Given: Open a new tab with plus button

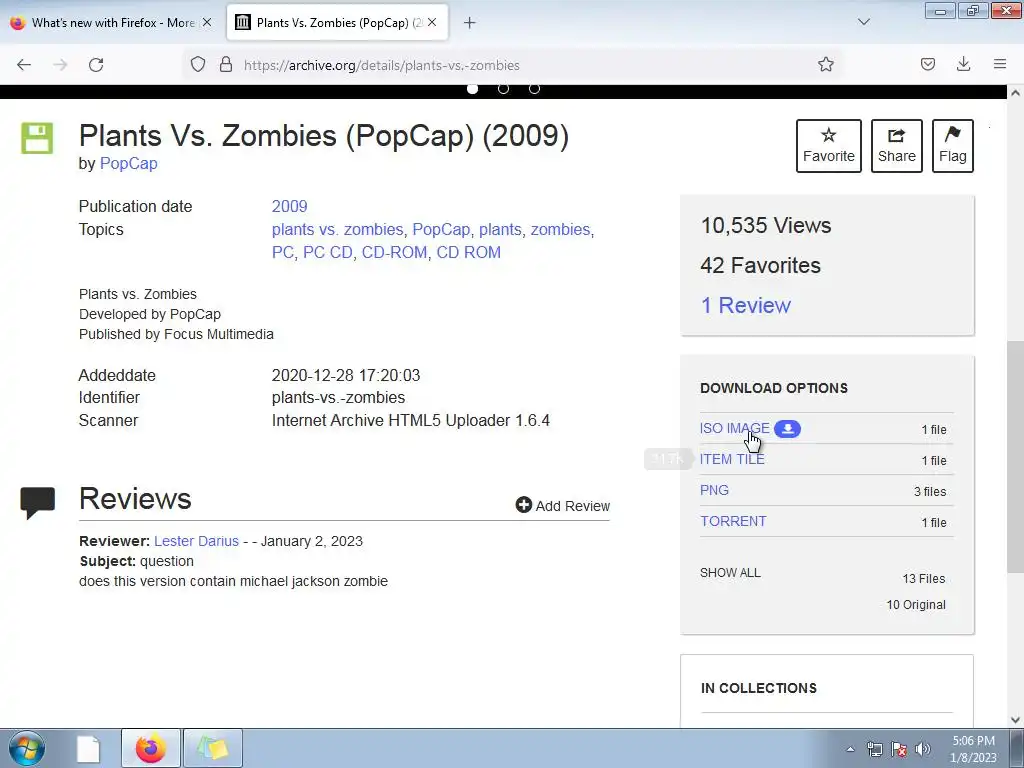Looking at the screenshot, I should point(470,23).
